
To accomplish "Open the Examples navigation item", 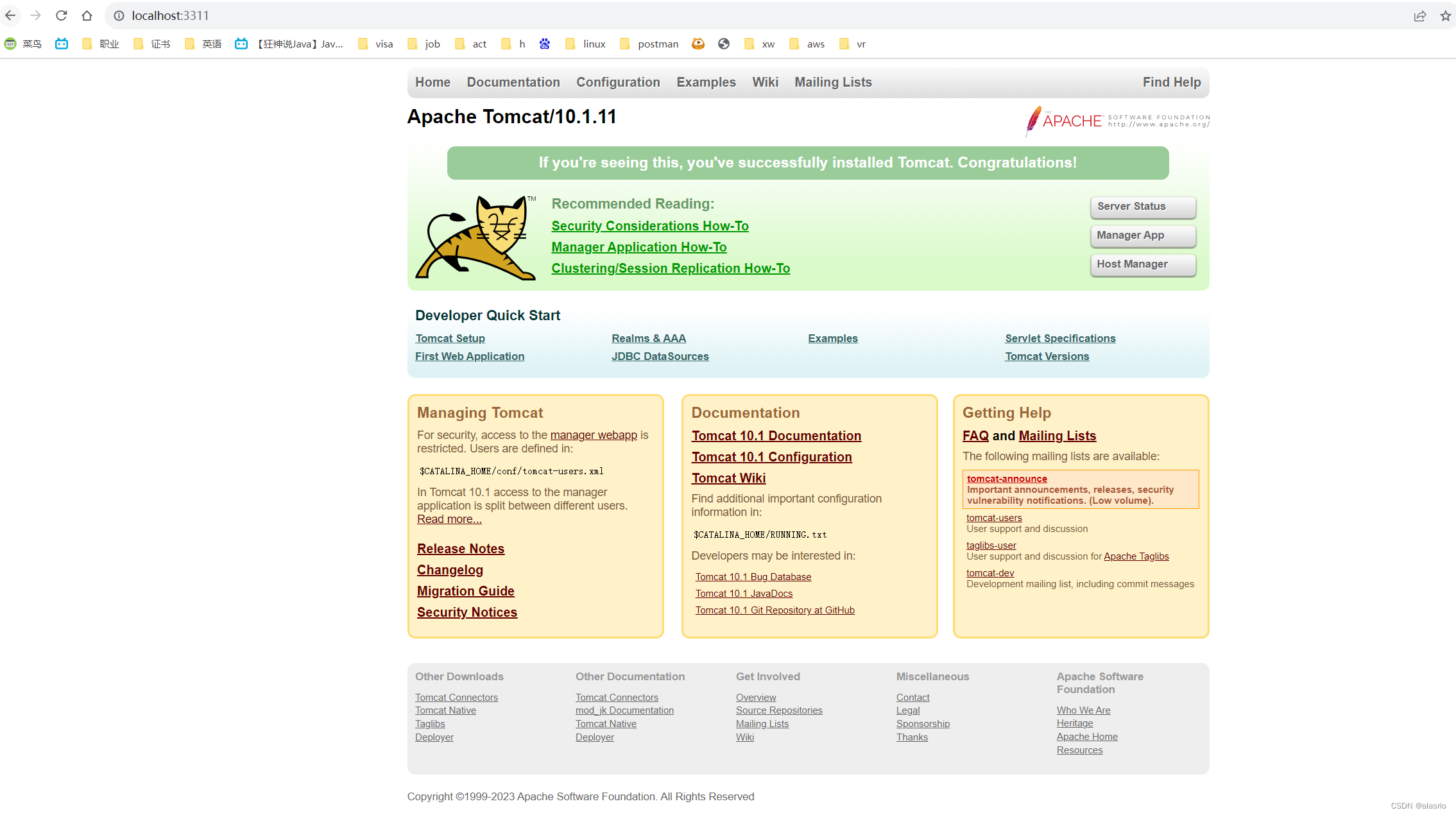I will coord(706,82).
